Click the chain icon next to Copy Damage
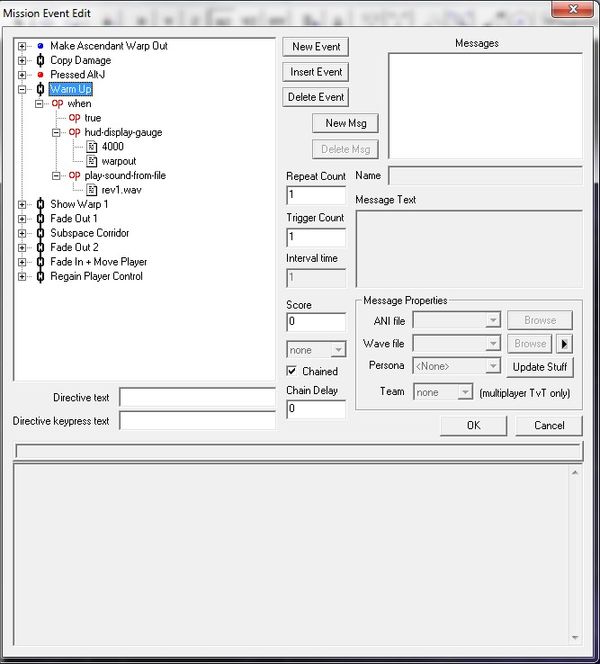This screenshot has width=600, height=664. pos(40,60)
